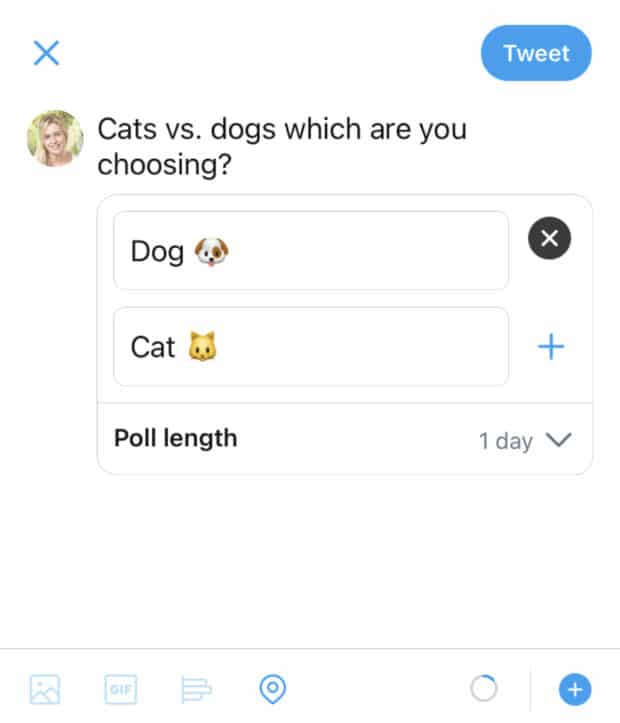Tap the add photo icon
Image resolution: width=620 pixels, height=723 pixels.
click(45, 689)
